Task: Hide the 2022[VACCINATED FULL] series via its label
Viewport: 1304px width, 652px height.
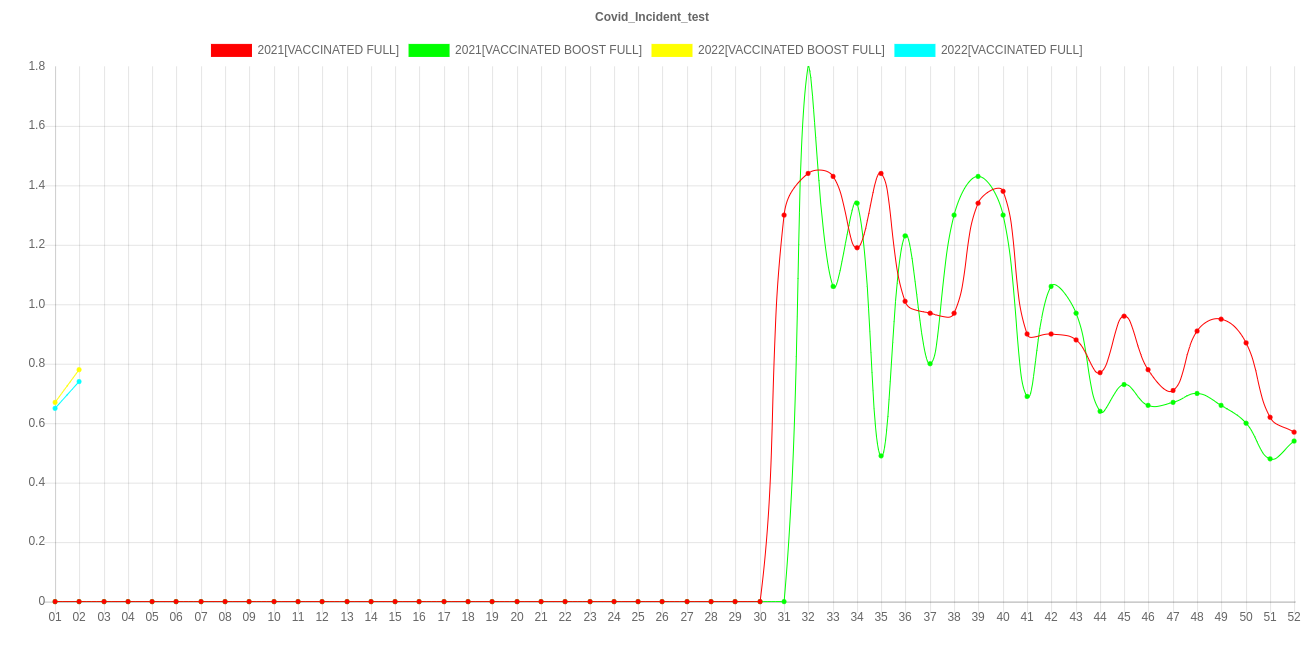Action: click(x=1011, y=50)
